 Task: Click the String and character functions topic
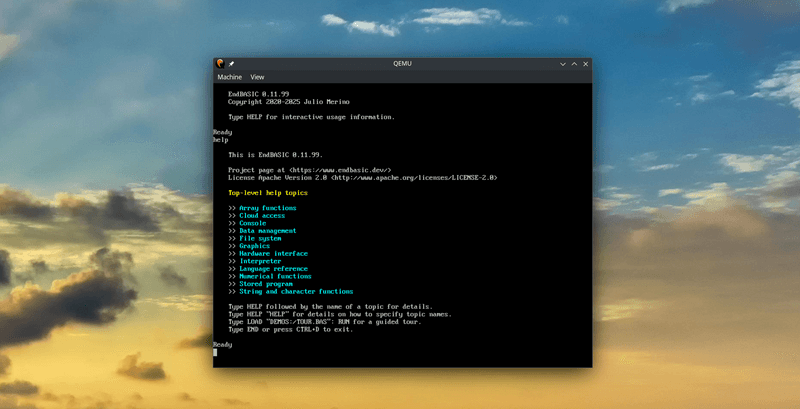tap(296, 292)
